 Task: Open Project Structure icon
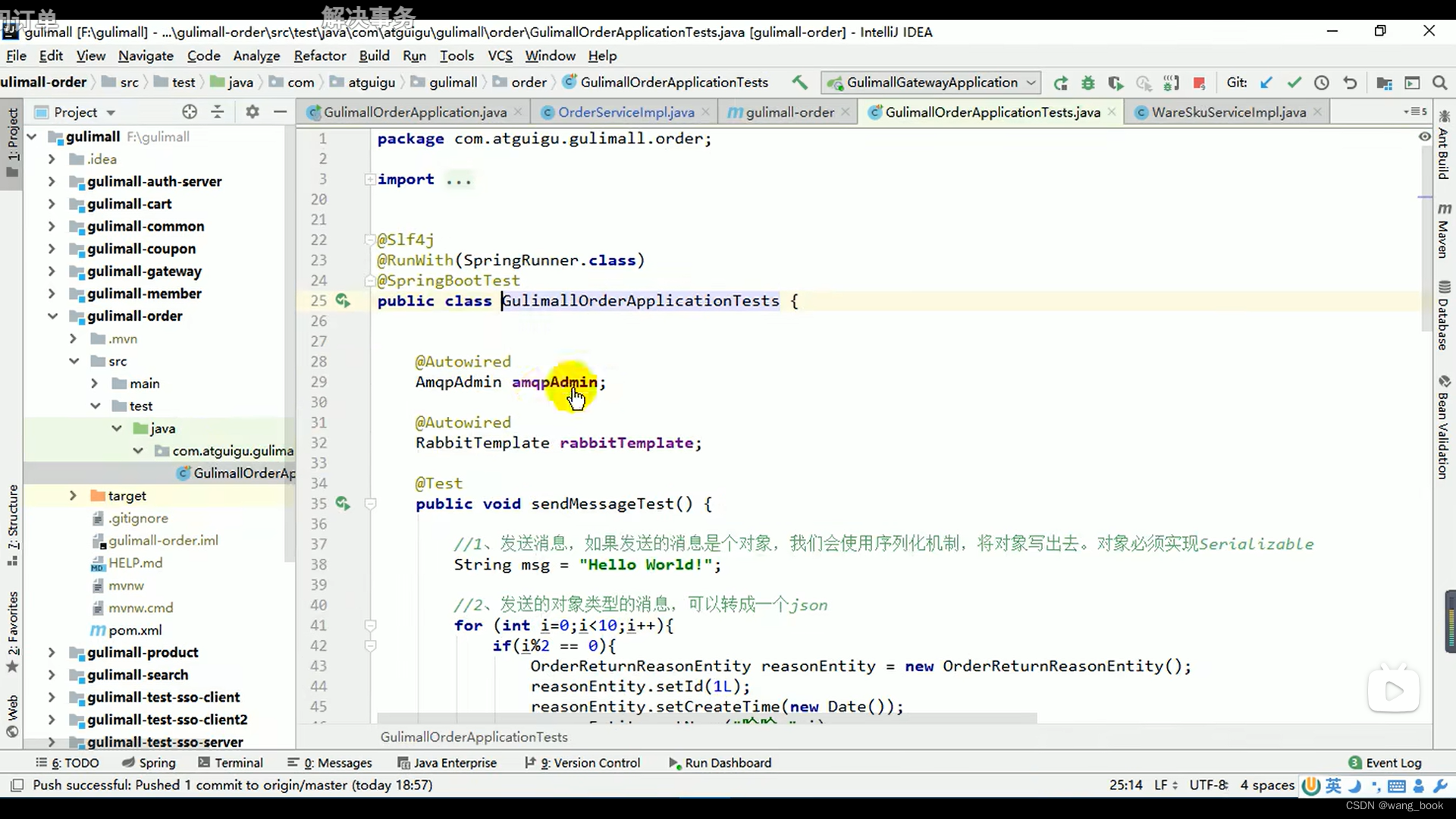pyautogui.click(x=1384, y=83)
